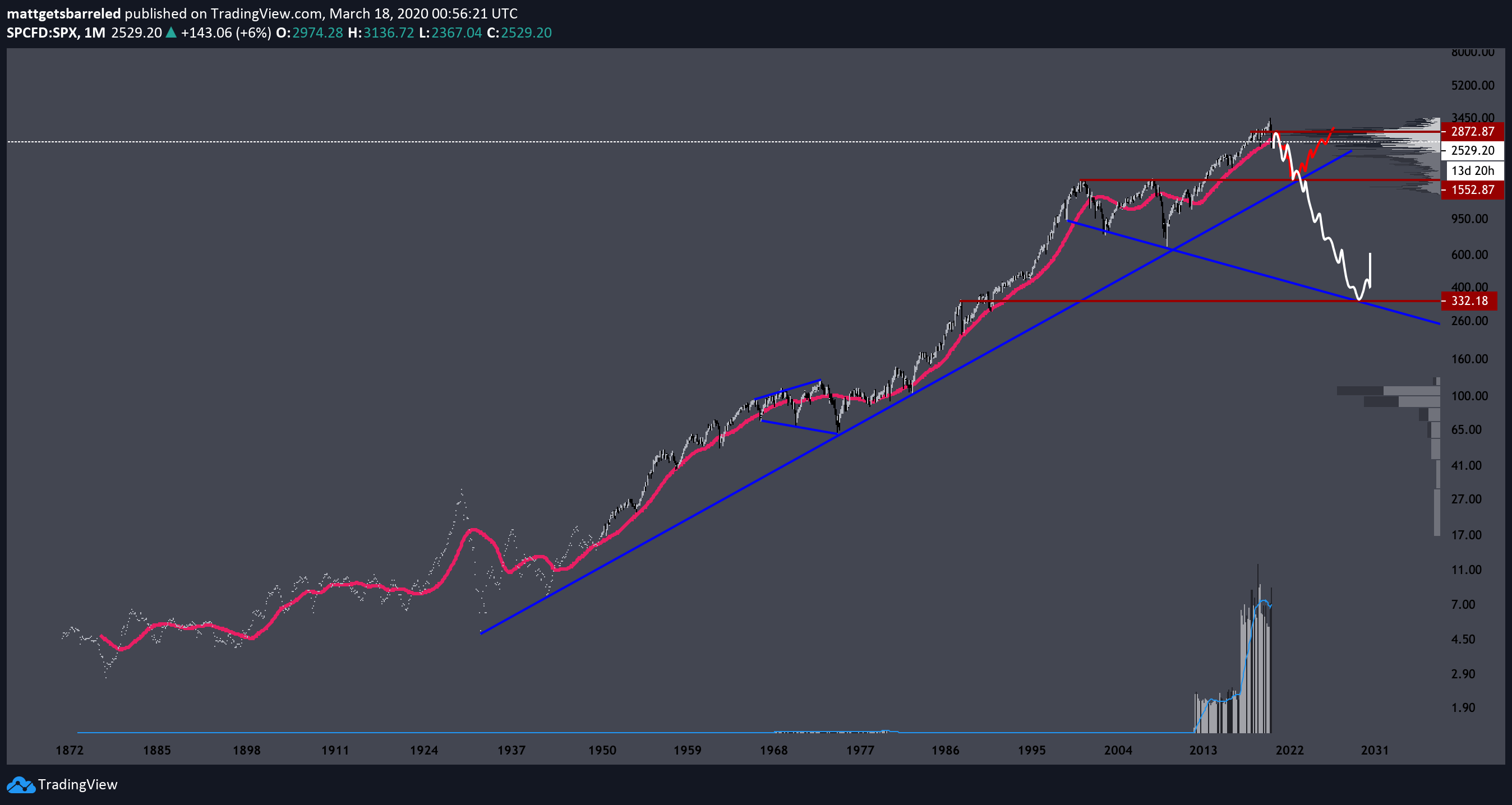The height and width of the screenshot is (805, 1512).
Task: Click the 1885 label on the time axis
Action: coord(156,750)
